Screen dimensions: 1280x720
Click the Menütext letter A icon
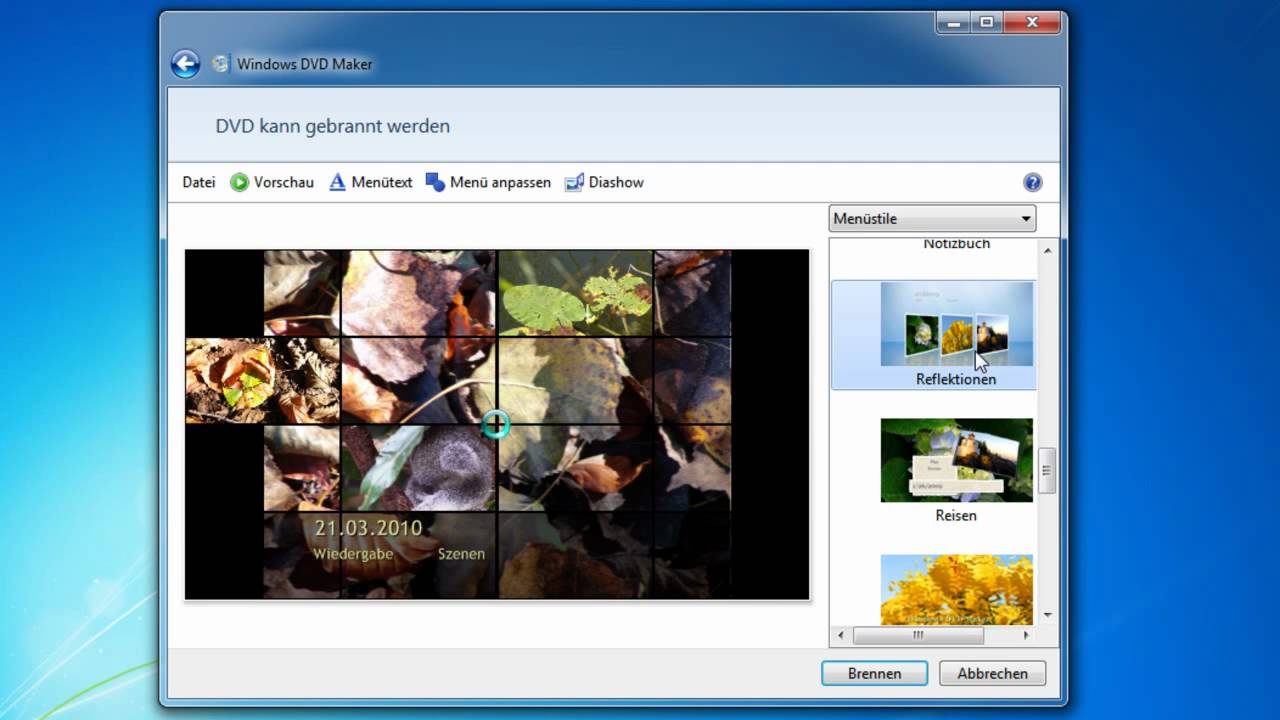coord(337,182)
